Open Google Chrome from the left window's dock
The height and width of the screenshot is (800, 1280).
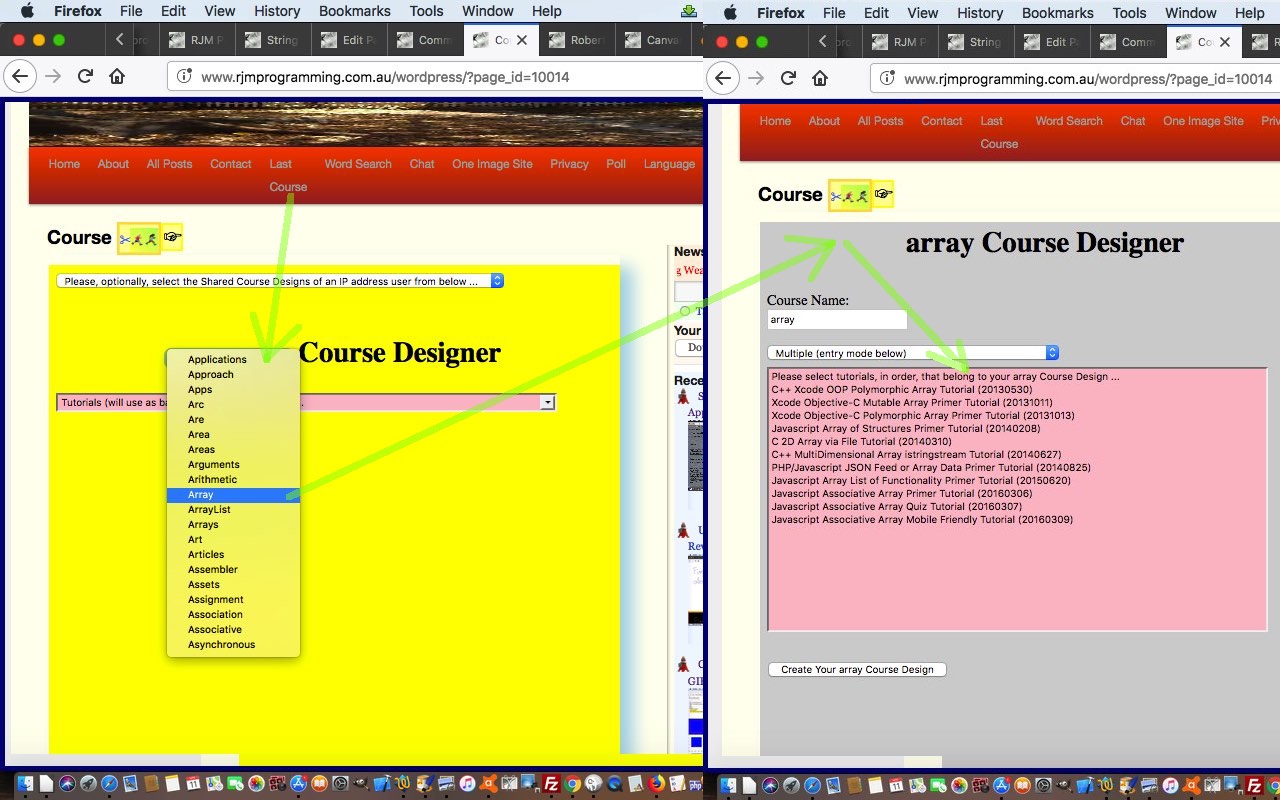(x=572, y=784)
